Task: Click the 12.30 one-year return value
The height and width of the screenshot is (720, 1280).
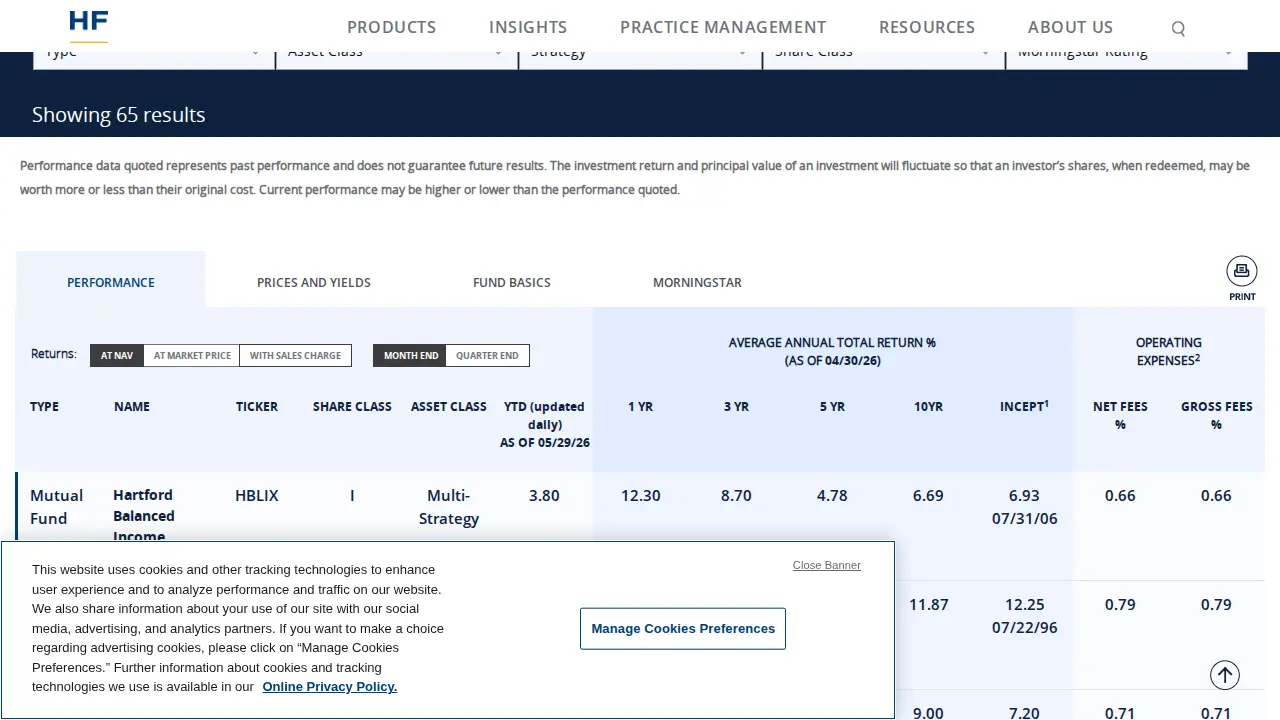Action: pos(640,495)
